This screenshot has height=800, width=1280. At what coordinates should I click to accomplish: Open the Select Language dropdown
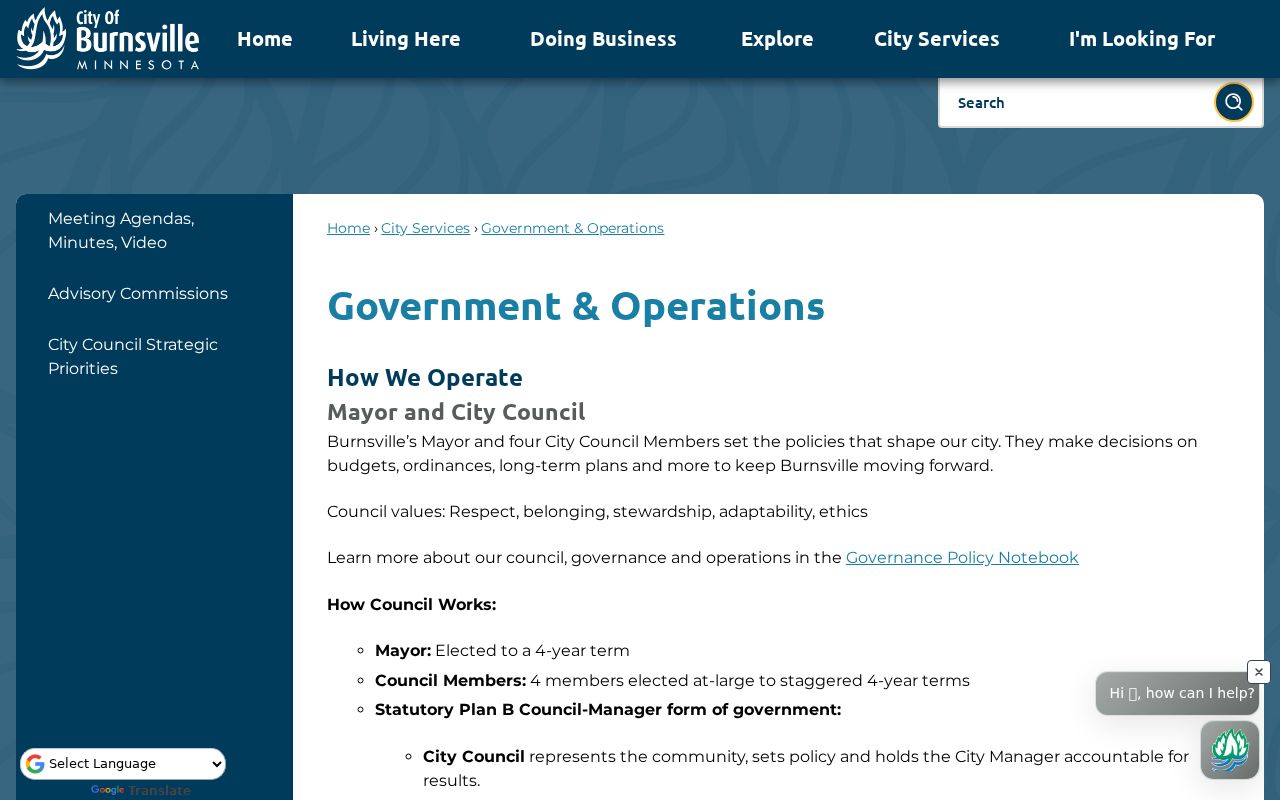coord(123,764)
